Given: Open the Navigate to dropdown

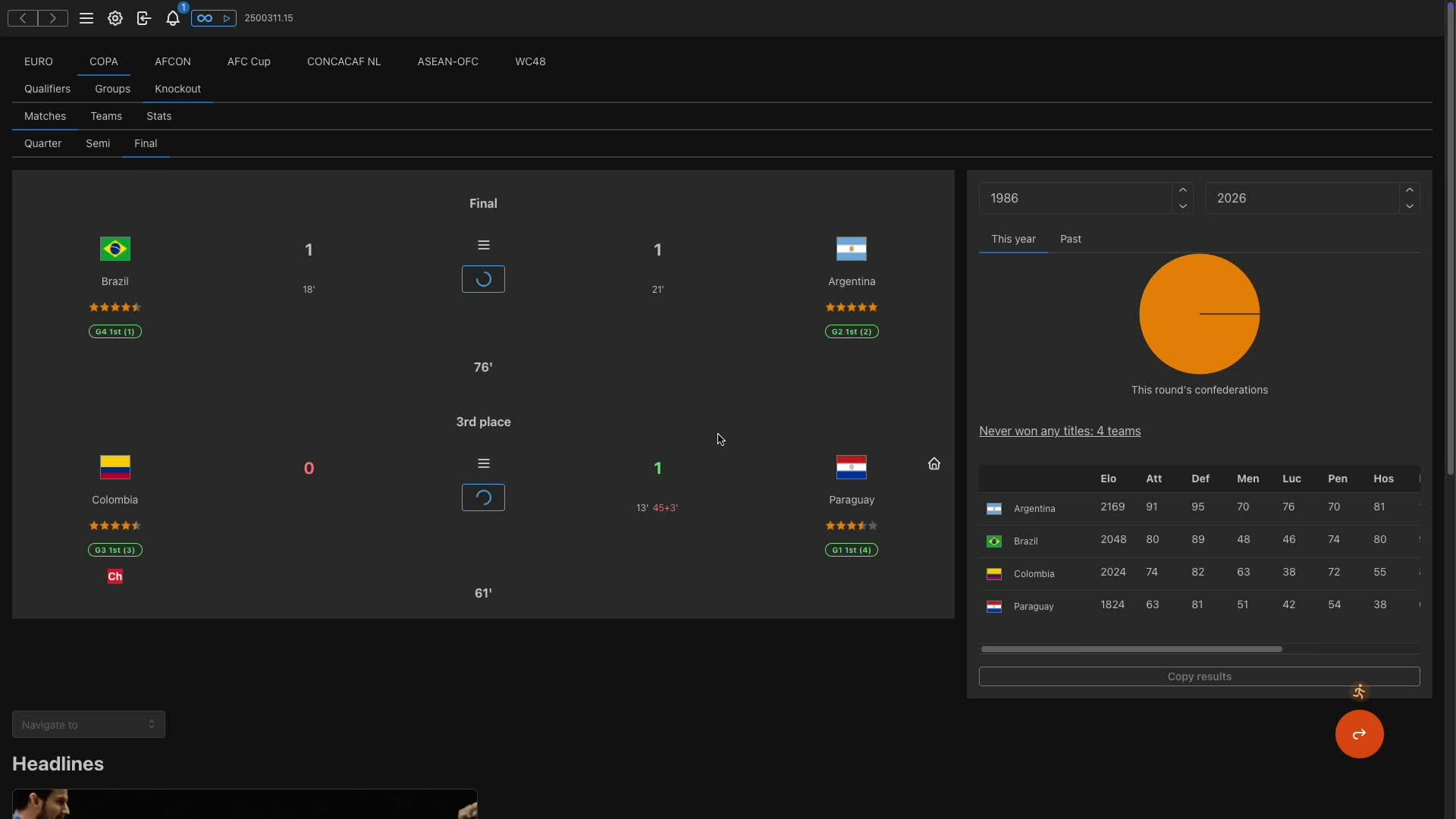Looking at the screenshot, I should [x=89, y=725].
